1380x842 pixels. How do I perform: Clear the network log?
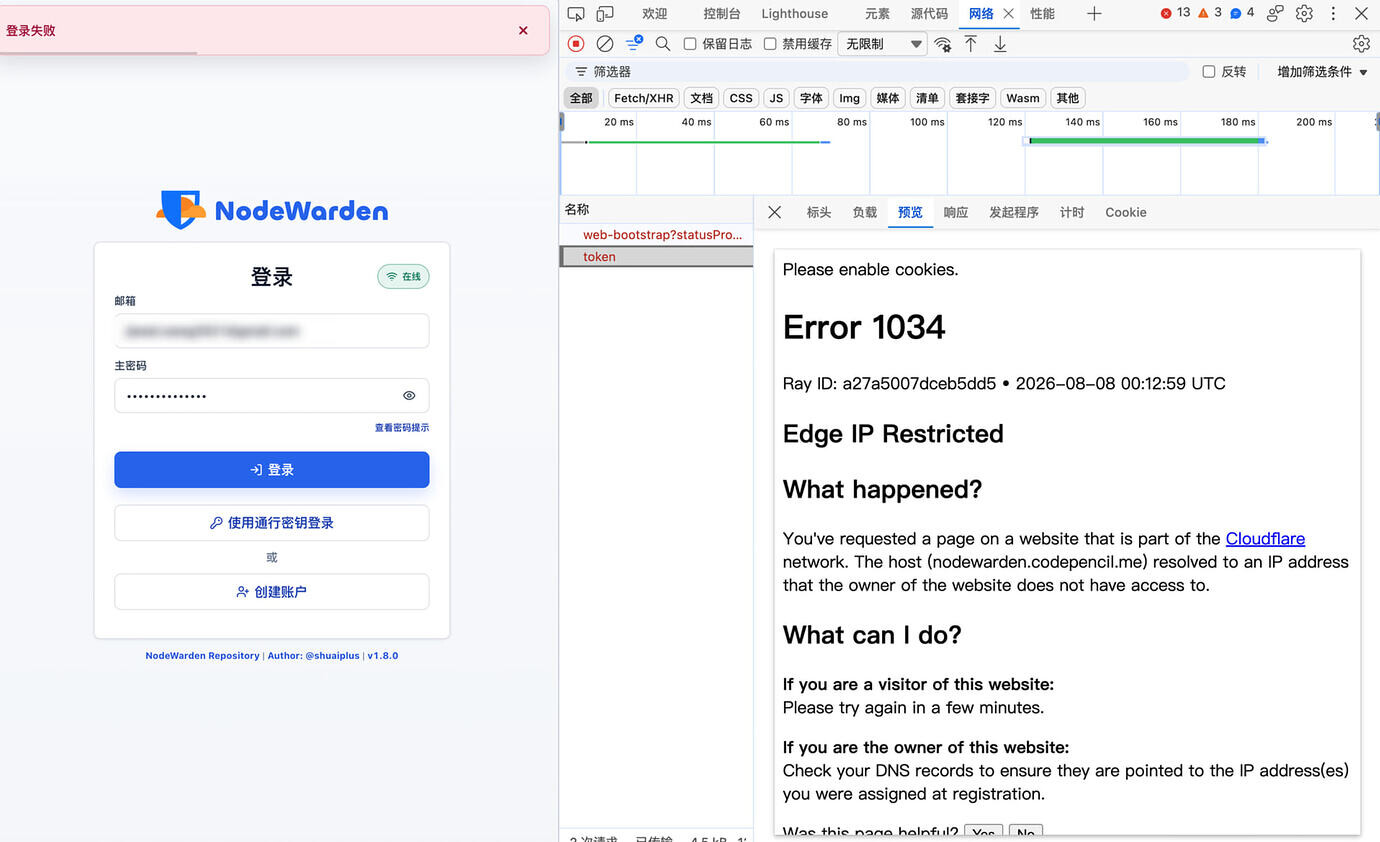click(x=605, y=44)
